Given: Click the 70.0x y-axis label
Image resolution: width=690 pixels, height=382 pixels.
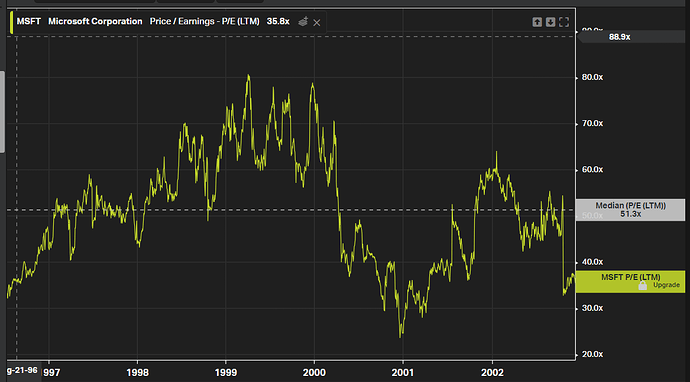Looking at the screenshot, I should coord(592,124).
